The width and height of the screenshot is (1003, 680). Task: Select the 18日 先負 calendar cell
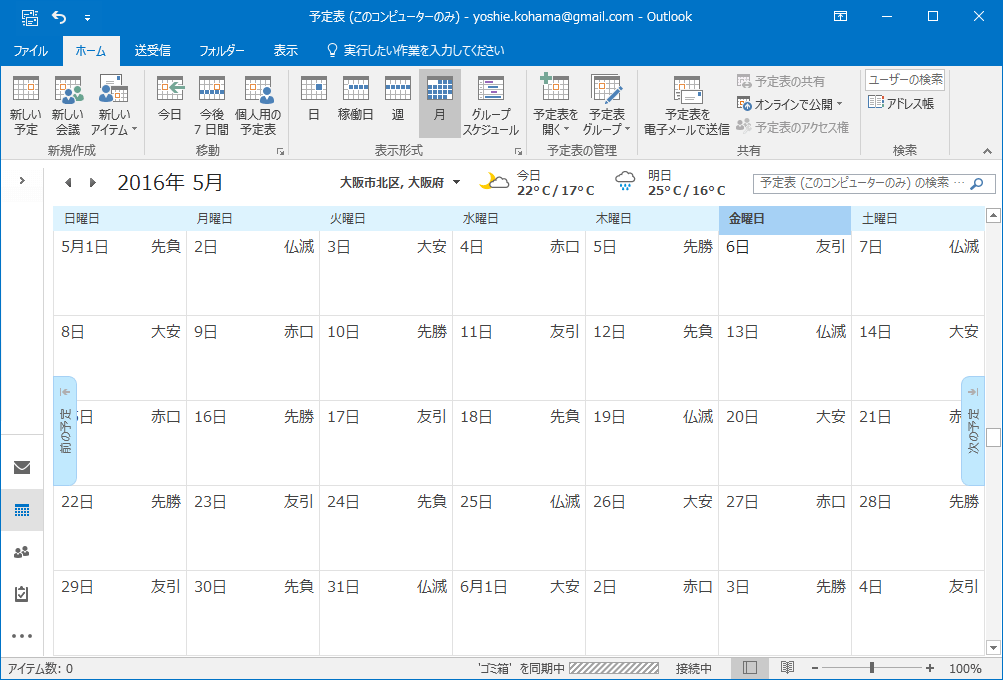pyautogui.click(x=519, y=443)
